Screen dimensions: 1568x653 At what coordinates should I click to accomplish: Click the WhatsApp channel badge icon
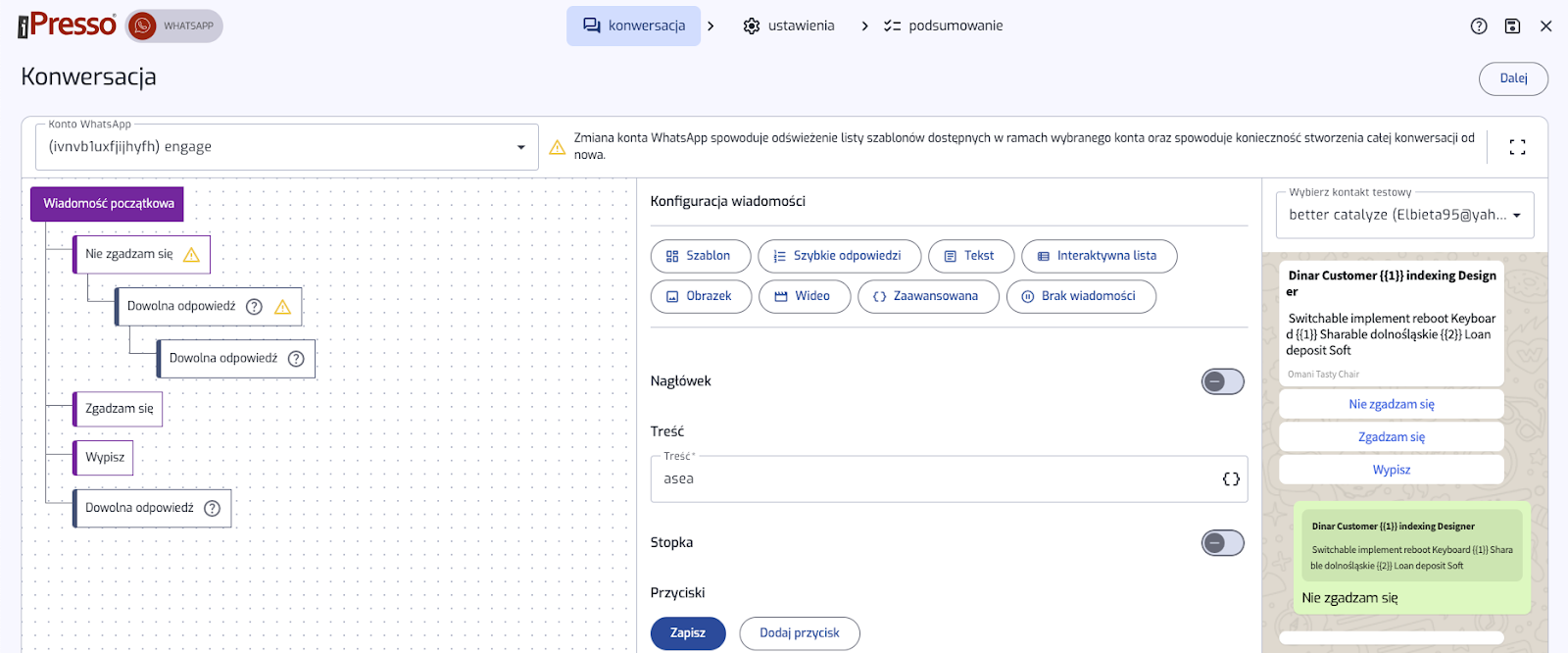[x=143, y=26]
